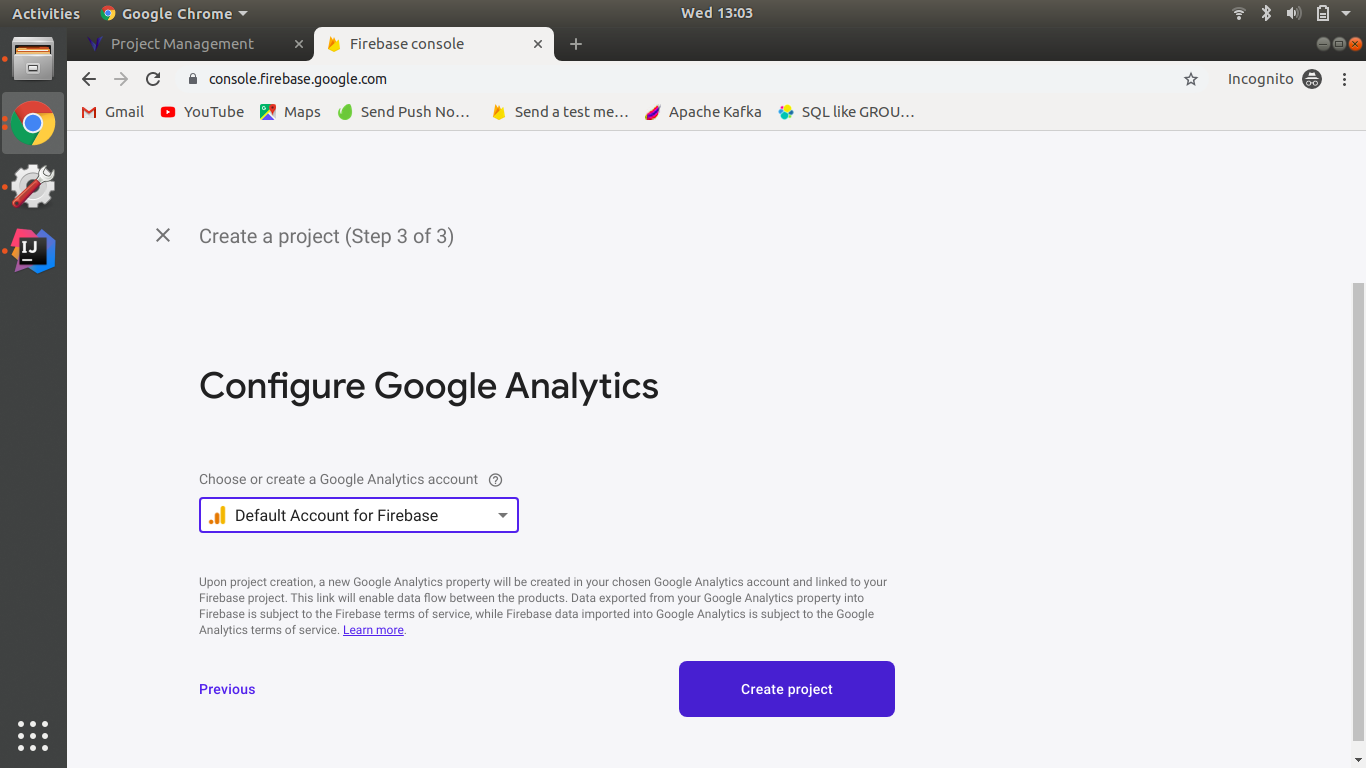1366x768 pixels.
Task: Close the Create a project wizard
Action: click(163, 235)
